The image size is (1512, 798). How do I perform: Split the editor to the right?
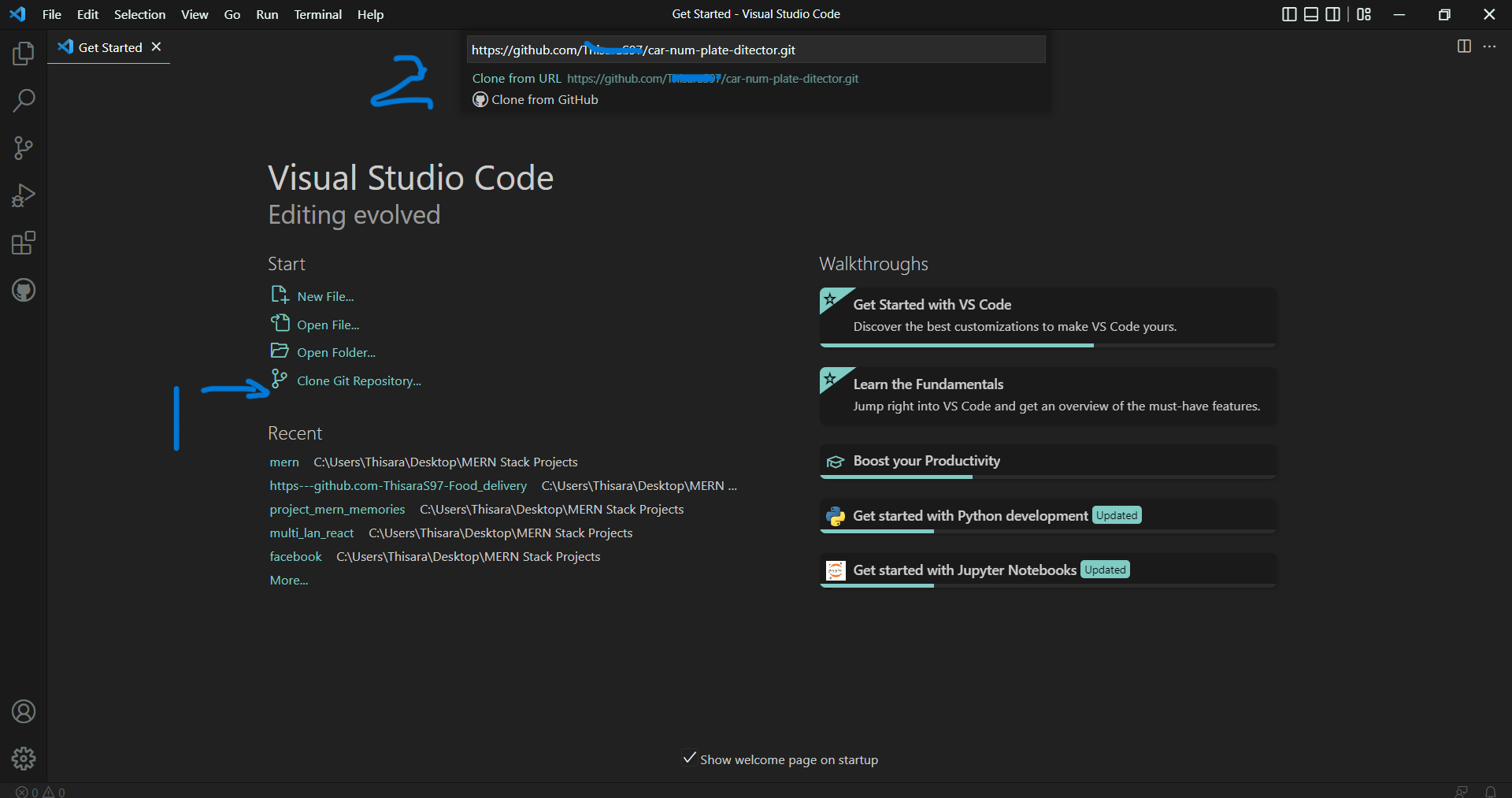[1464, 46]
